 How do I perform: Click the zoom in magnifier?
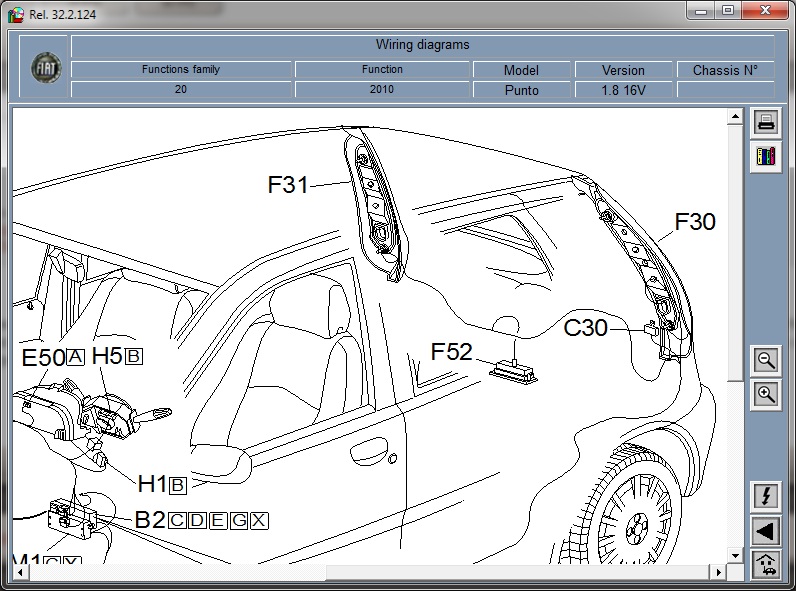766,394
